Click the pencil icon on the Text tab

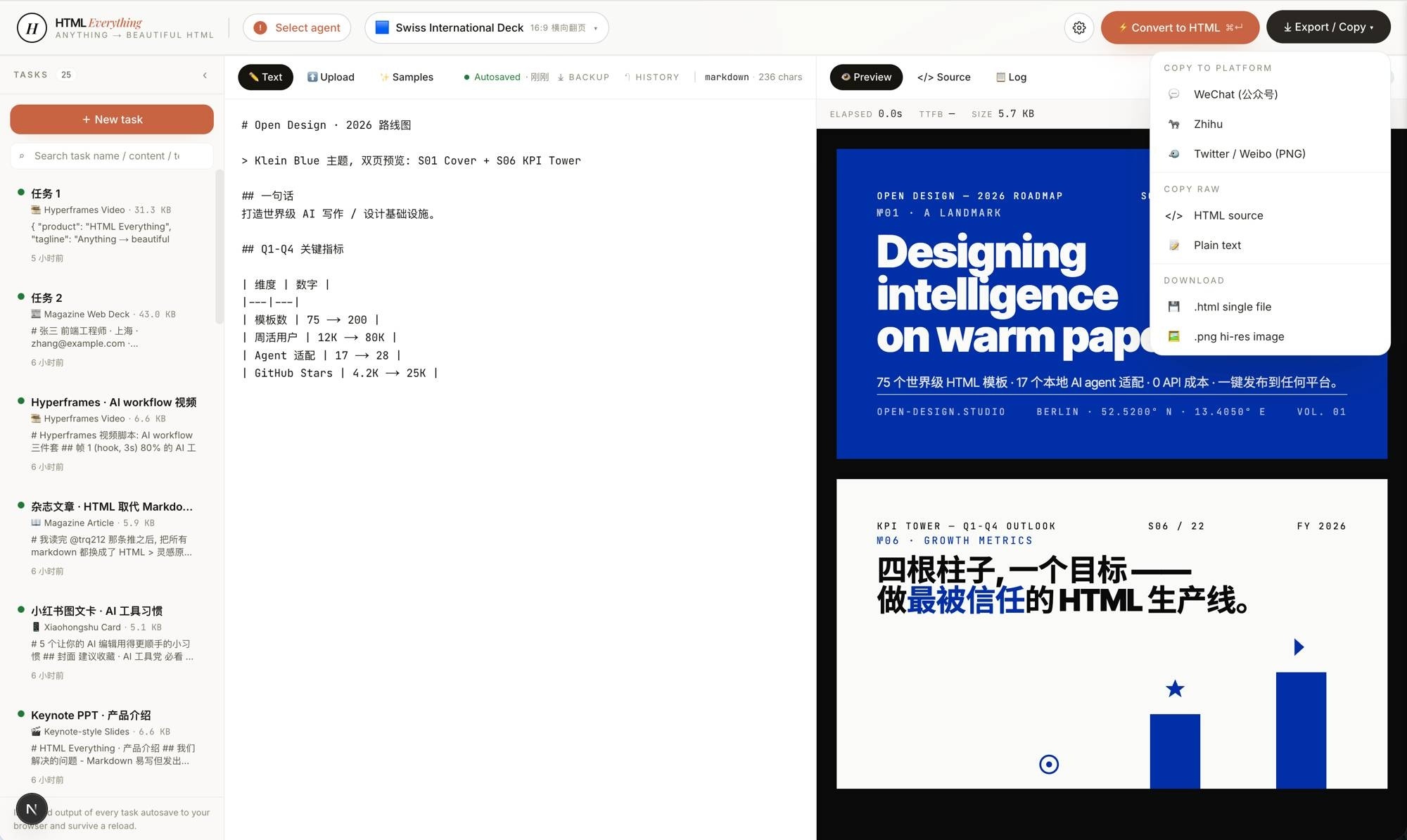[x=254, y=77]
